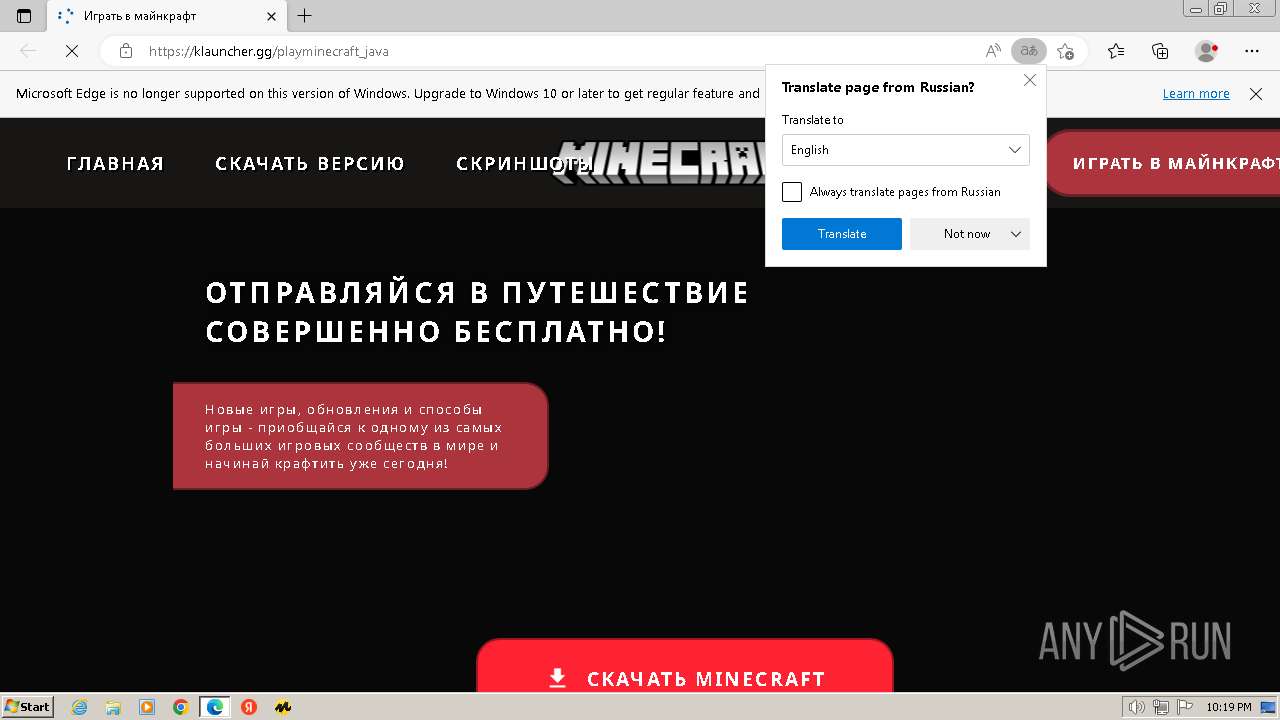The width and height of the screenshot is (1280, 720).
Task: Go back to previous page
Action: coord(28,51)
